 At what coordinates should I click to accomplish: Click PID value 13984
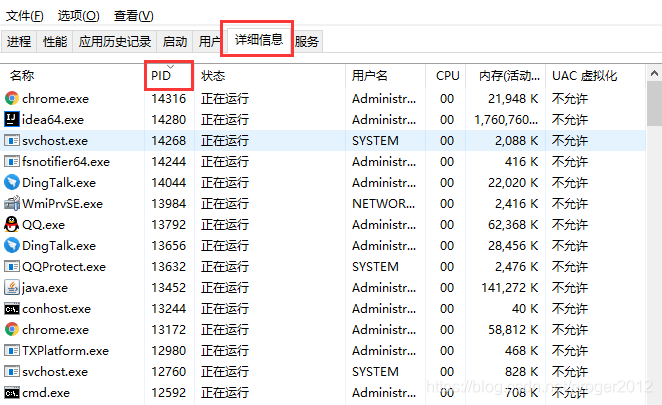tap(168, 204)
